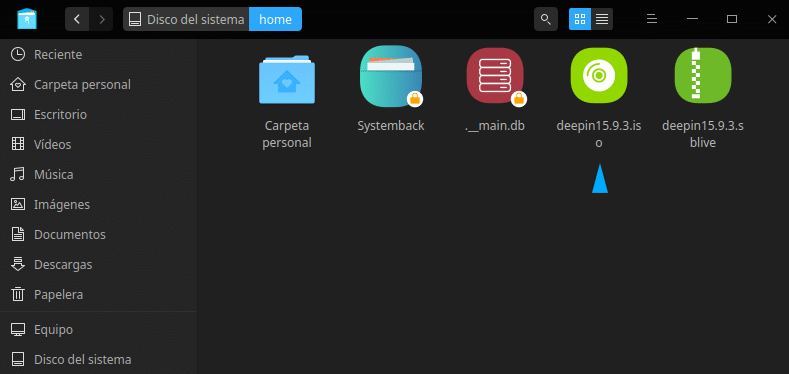Viewport: 789px width, 374px height.
Task: Click the sidebar home icon beside Carpeta personal
Action: 18,85
